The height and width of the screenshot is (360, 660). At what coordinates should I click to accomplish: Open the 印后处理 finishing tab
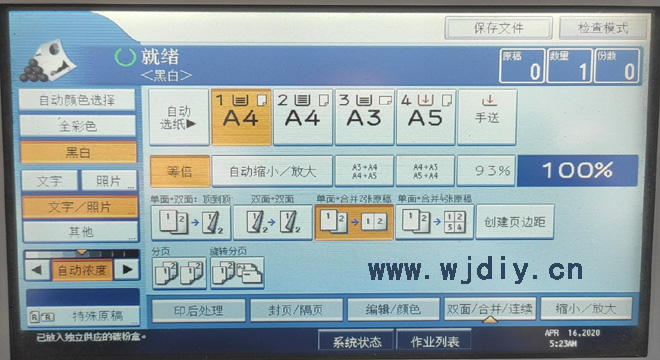tap(198, 311)
